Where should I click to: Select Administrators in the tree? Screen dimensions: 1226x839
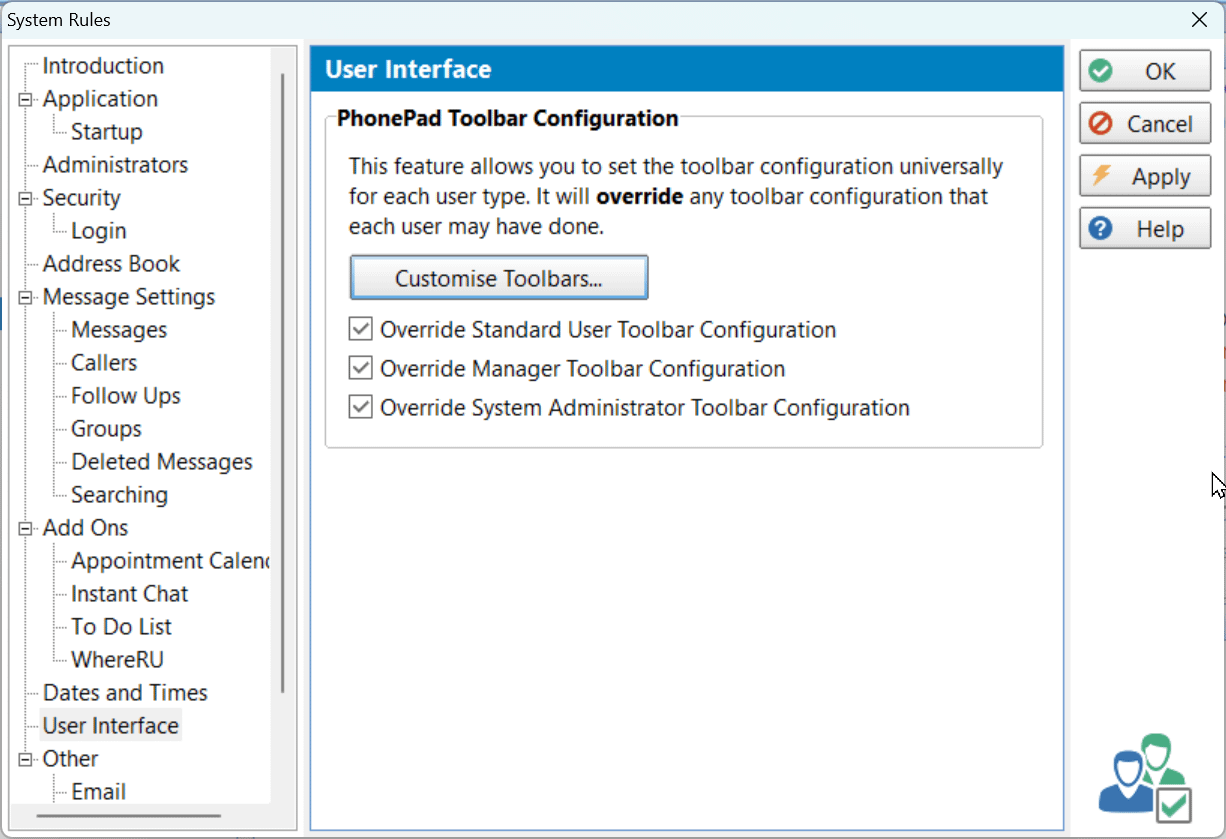[x=115, y=165]
